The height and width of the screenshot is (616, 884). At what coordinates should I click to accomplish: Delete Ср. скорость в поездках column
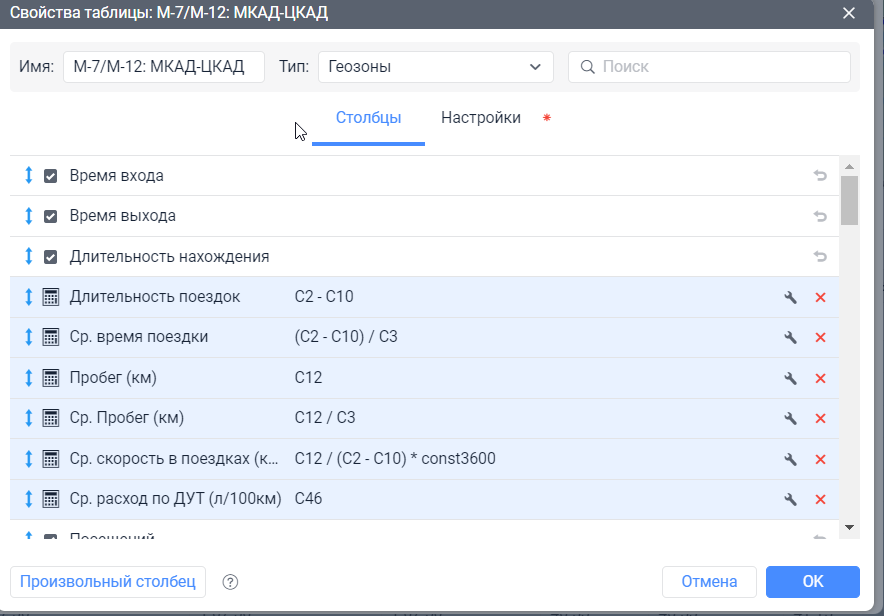(x=821, y=459)
